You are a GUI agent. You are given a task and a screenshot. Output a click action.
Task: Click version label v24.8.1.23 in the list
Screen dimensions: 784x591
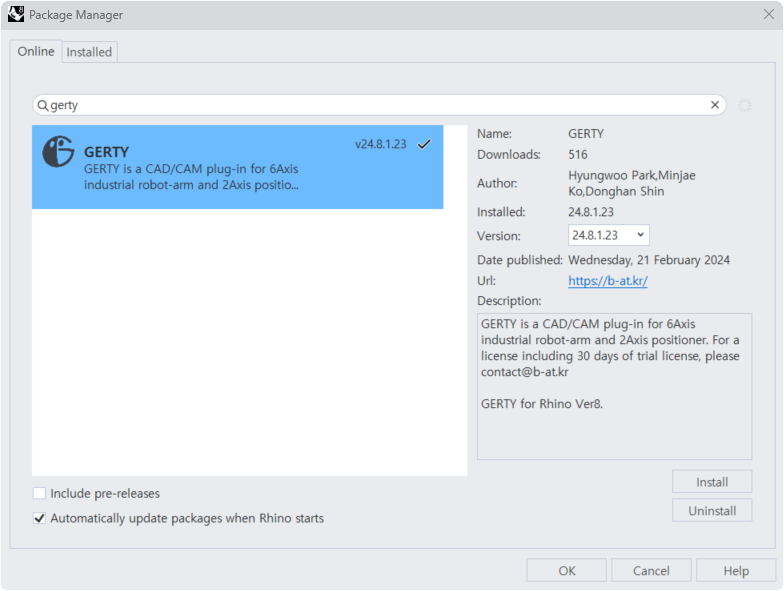381,144
